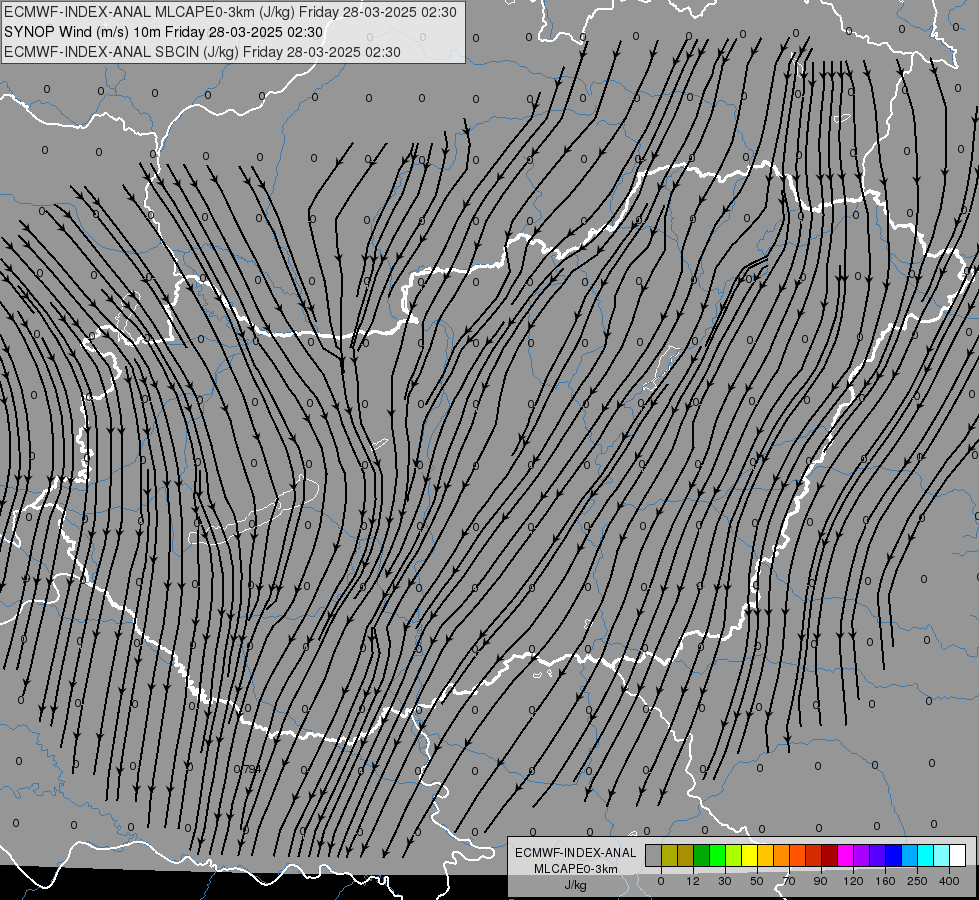This screenshot has width=979, height=900.
Task: Click the legend tick value 400
Action: pos(949,881)
